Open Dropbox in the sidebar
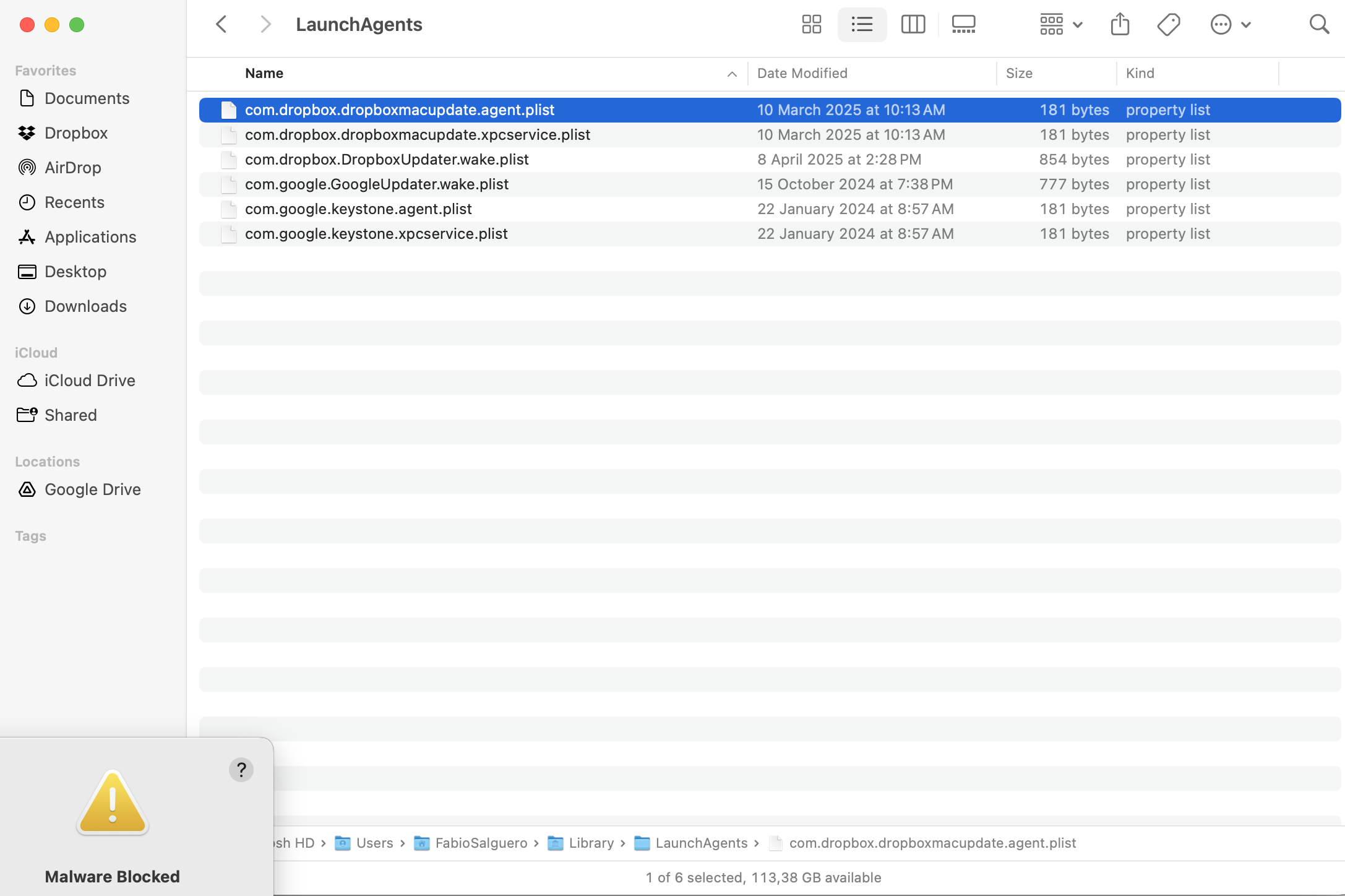1345x896 pixels. (x=75, y=133)
